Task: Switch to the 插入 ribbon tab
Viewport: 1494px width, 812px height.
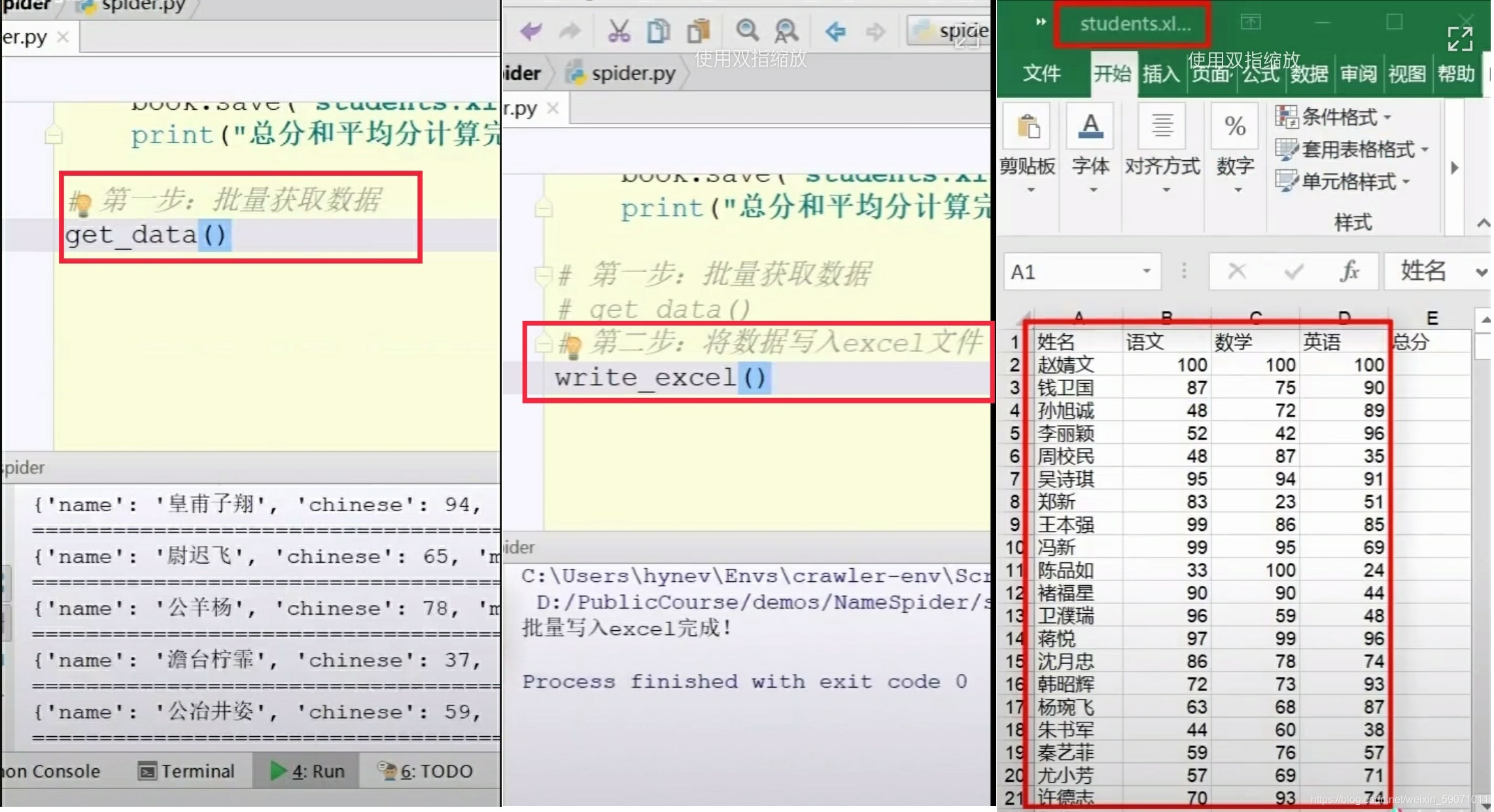Action: pyautogui.click(x=1160, y=74)
